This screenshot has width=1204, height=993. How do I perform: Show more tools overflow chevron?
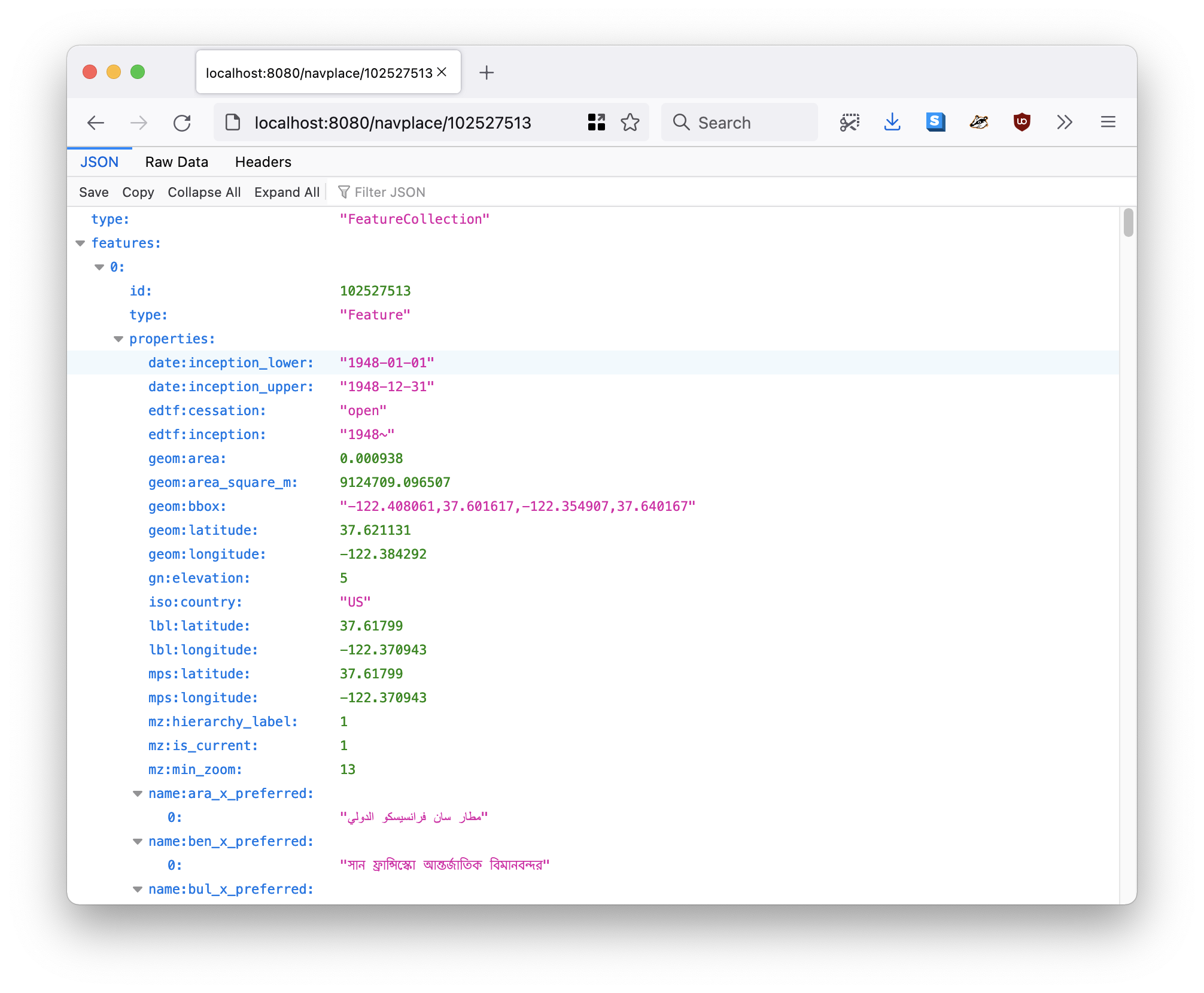point(1065,123)
